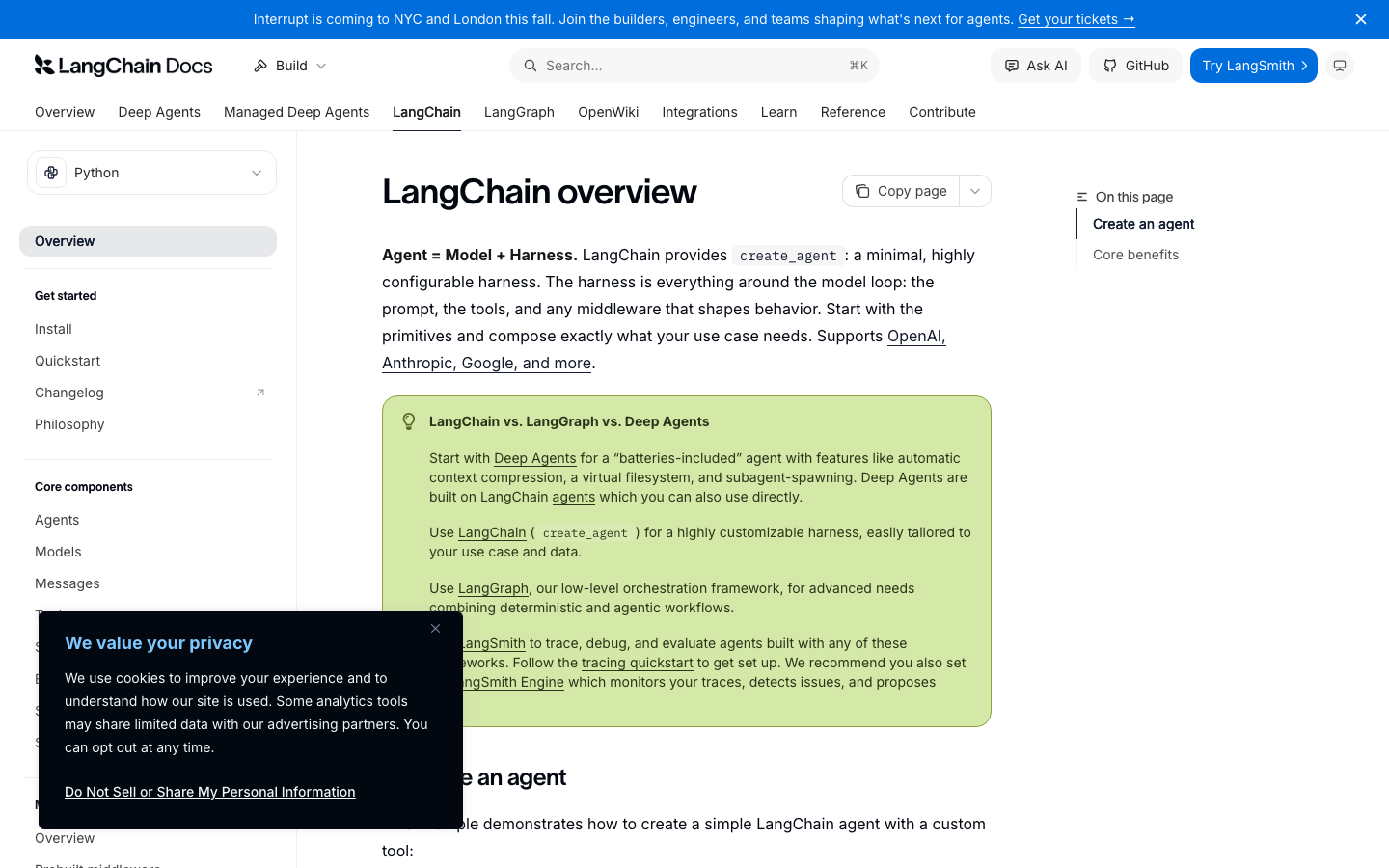
Task: Select the LangChain tab
Action: tap(426, 112)
